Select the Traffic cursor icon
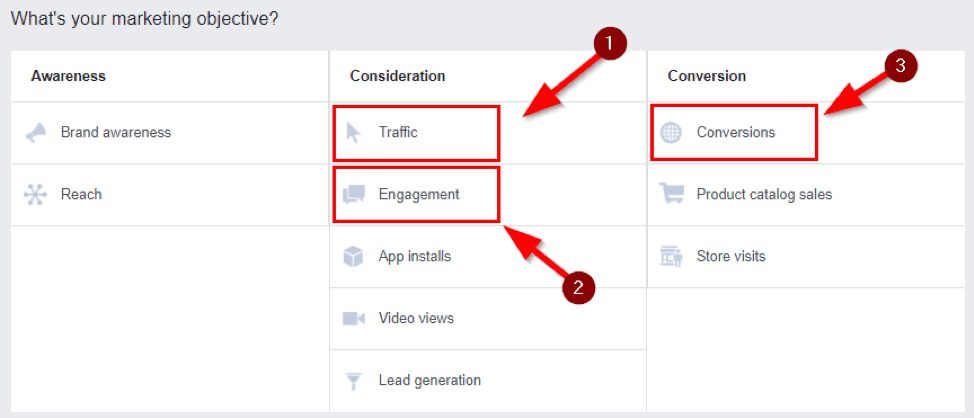974x418 pixels. (353, 133)
